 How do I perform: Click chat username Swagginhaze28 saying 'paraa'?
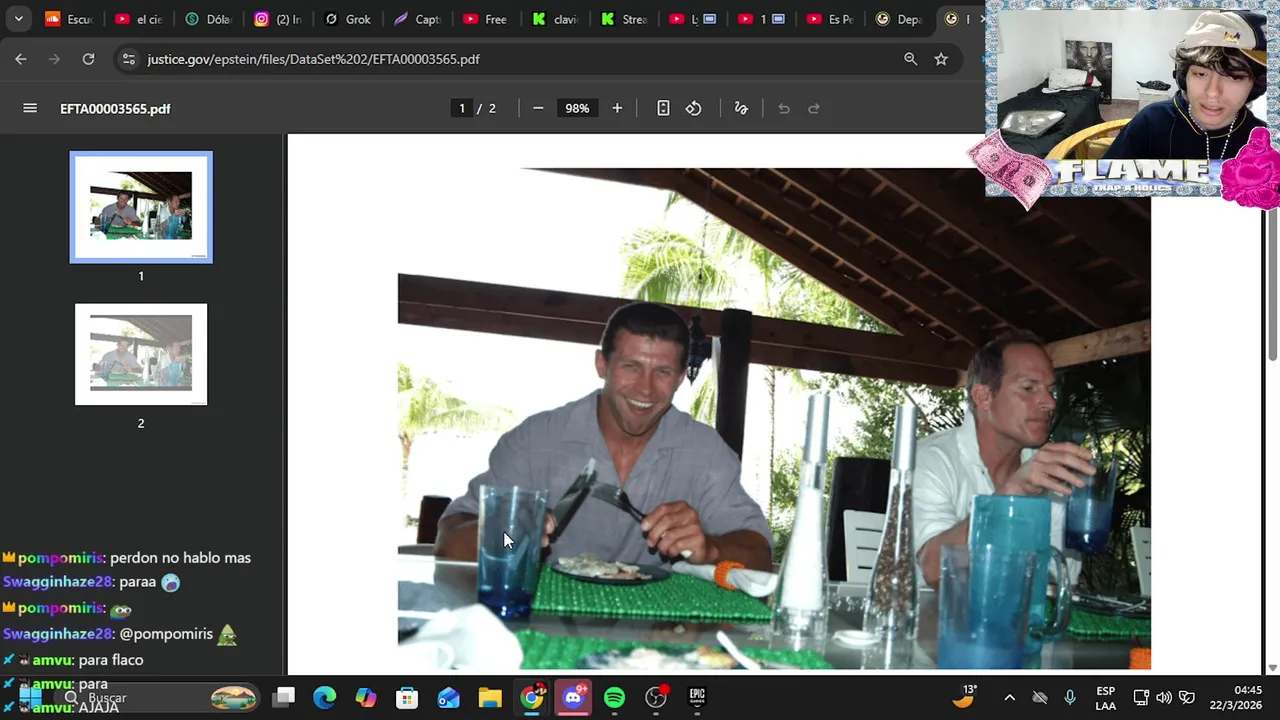click(x=57, y=582)
